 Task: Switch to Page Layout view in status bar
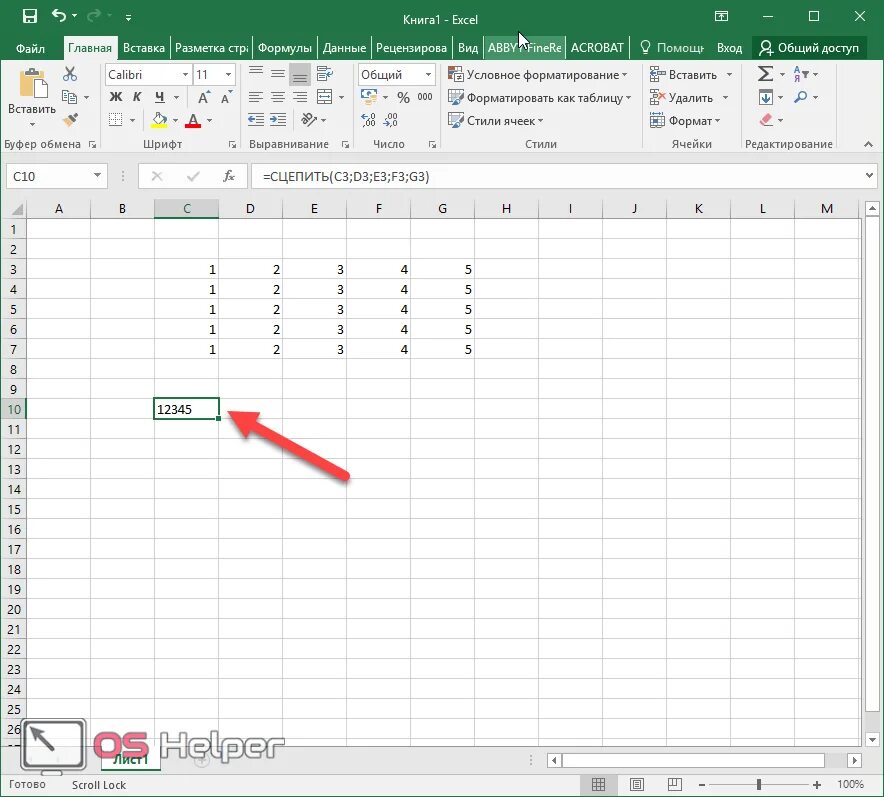click(637, 784)
